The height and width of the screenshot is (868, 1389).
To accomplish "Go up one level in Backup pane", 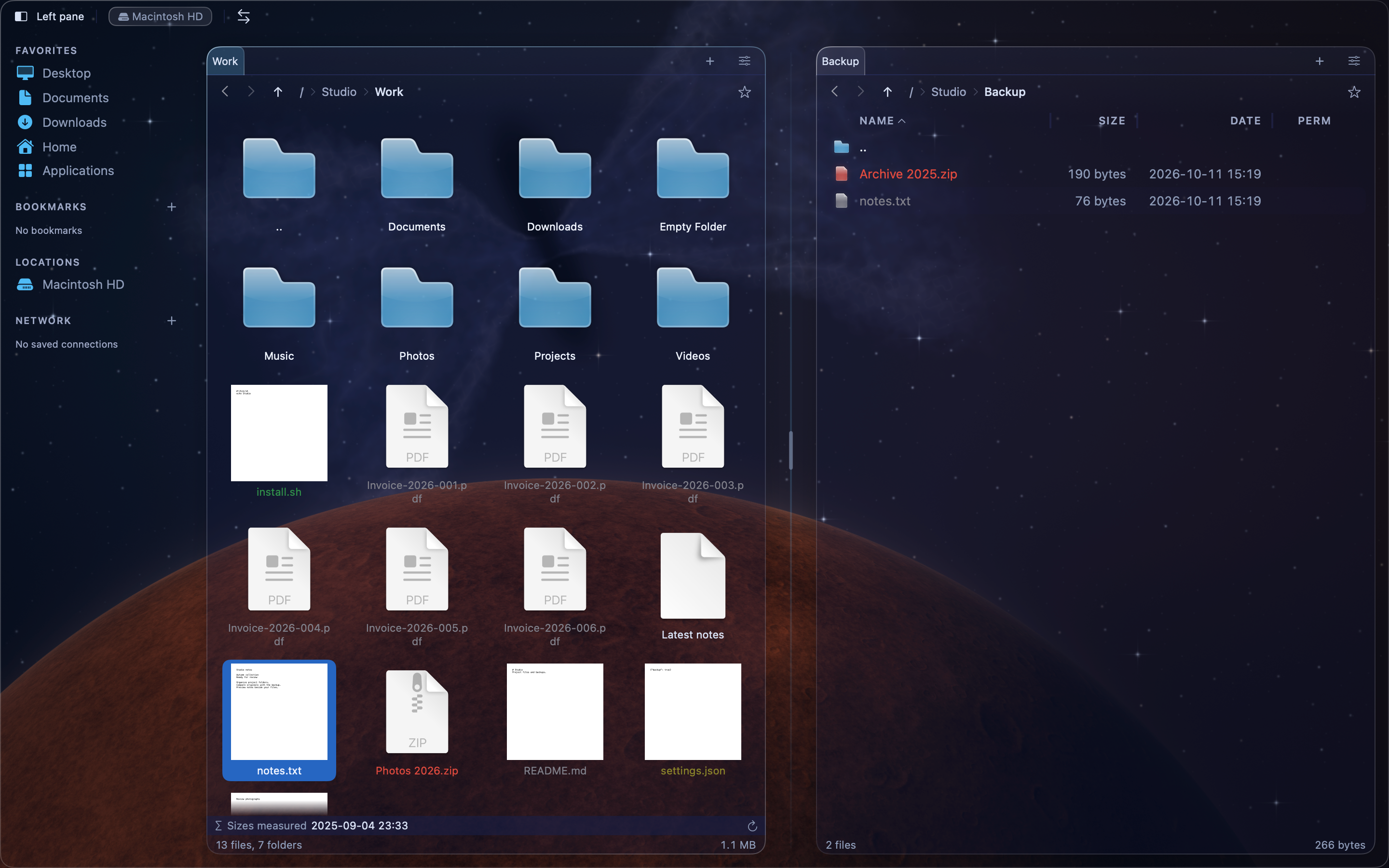I will [887, 91].
